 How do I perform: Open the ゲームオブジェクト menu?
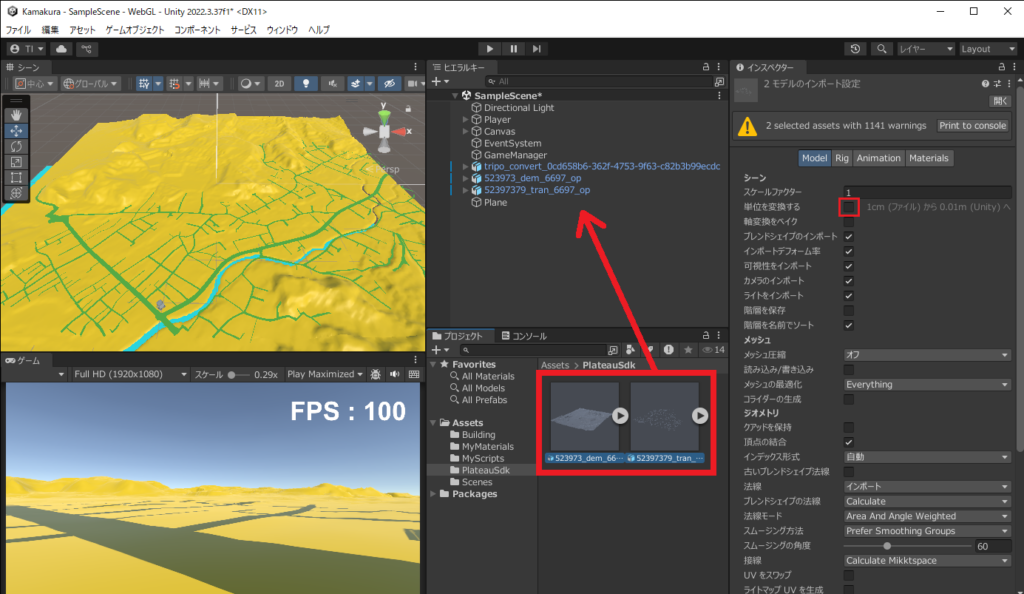(x=135, y=30)
